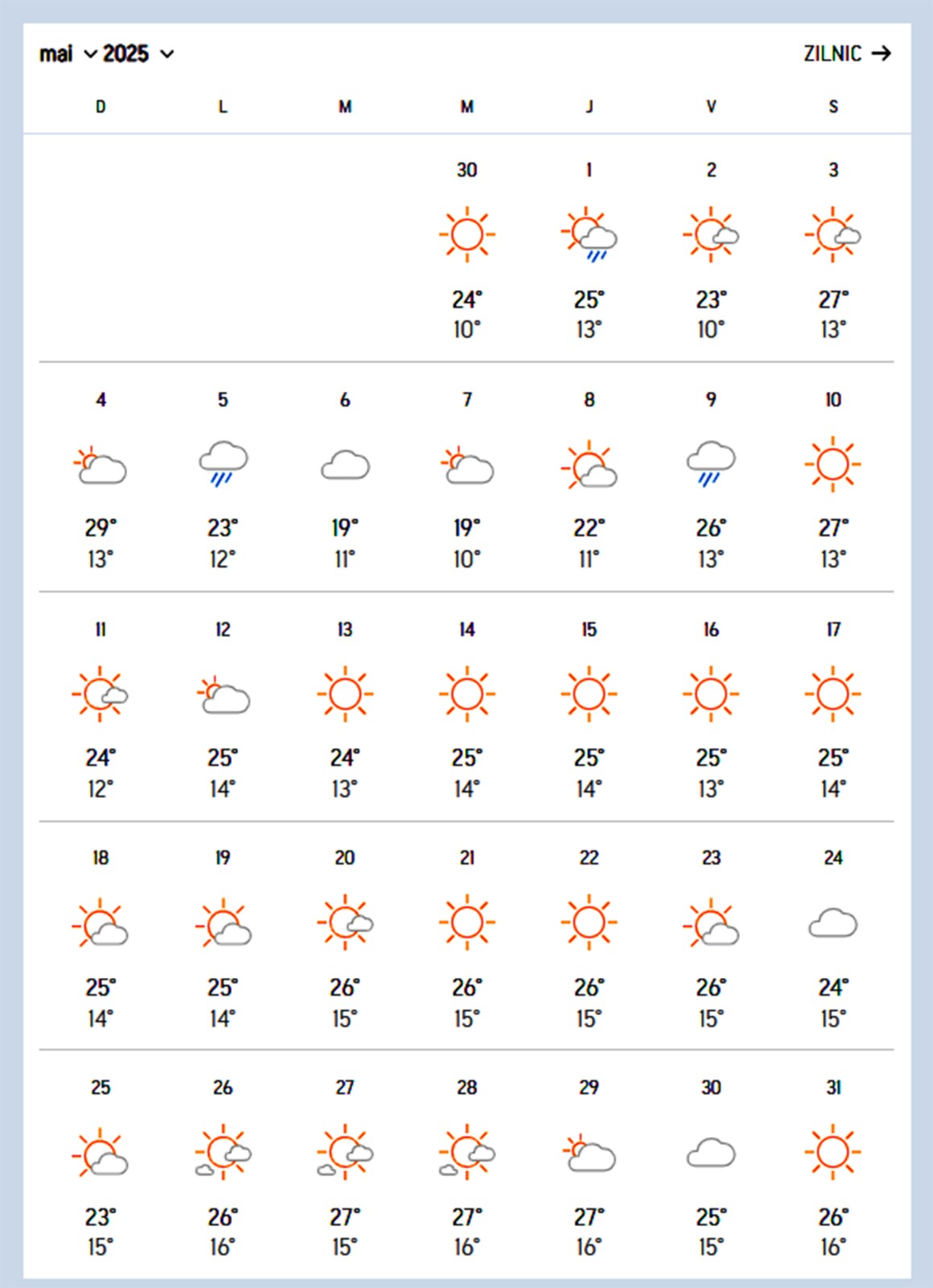Click the rain shower icon on May 1
The image size is (933, 1288).
(589, 235)
